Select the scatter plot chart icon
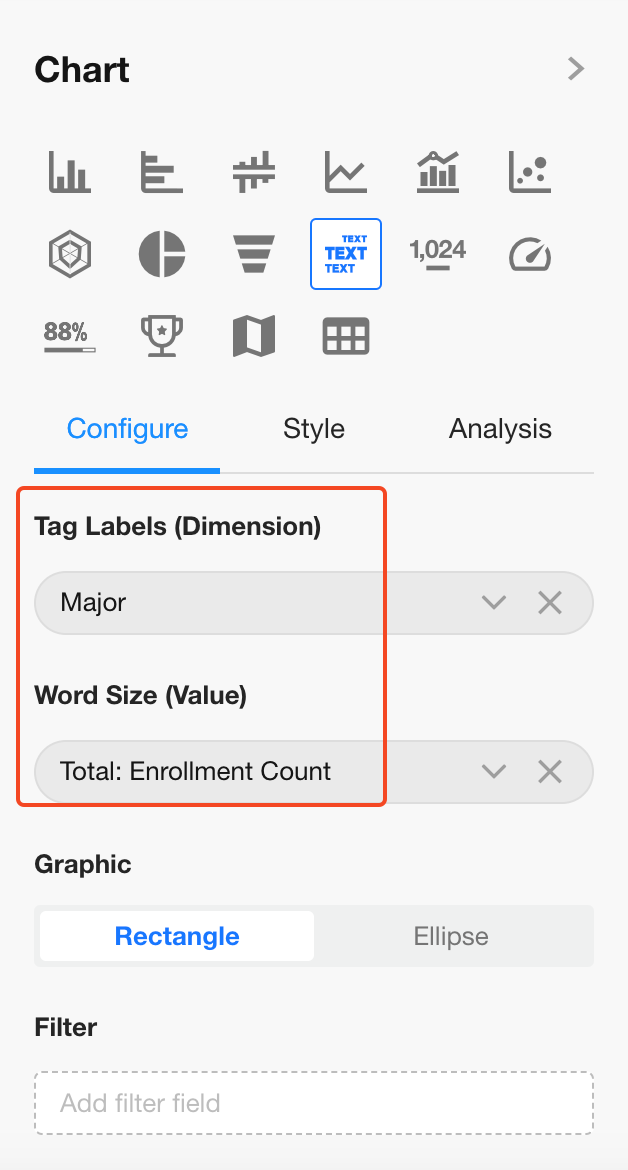The image size is (628, 1170). (x=530, y=172)
